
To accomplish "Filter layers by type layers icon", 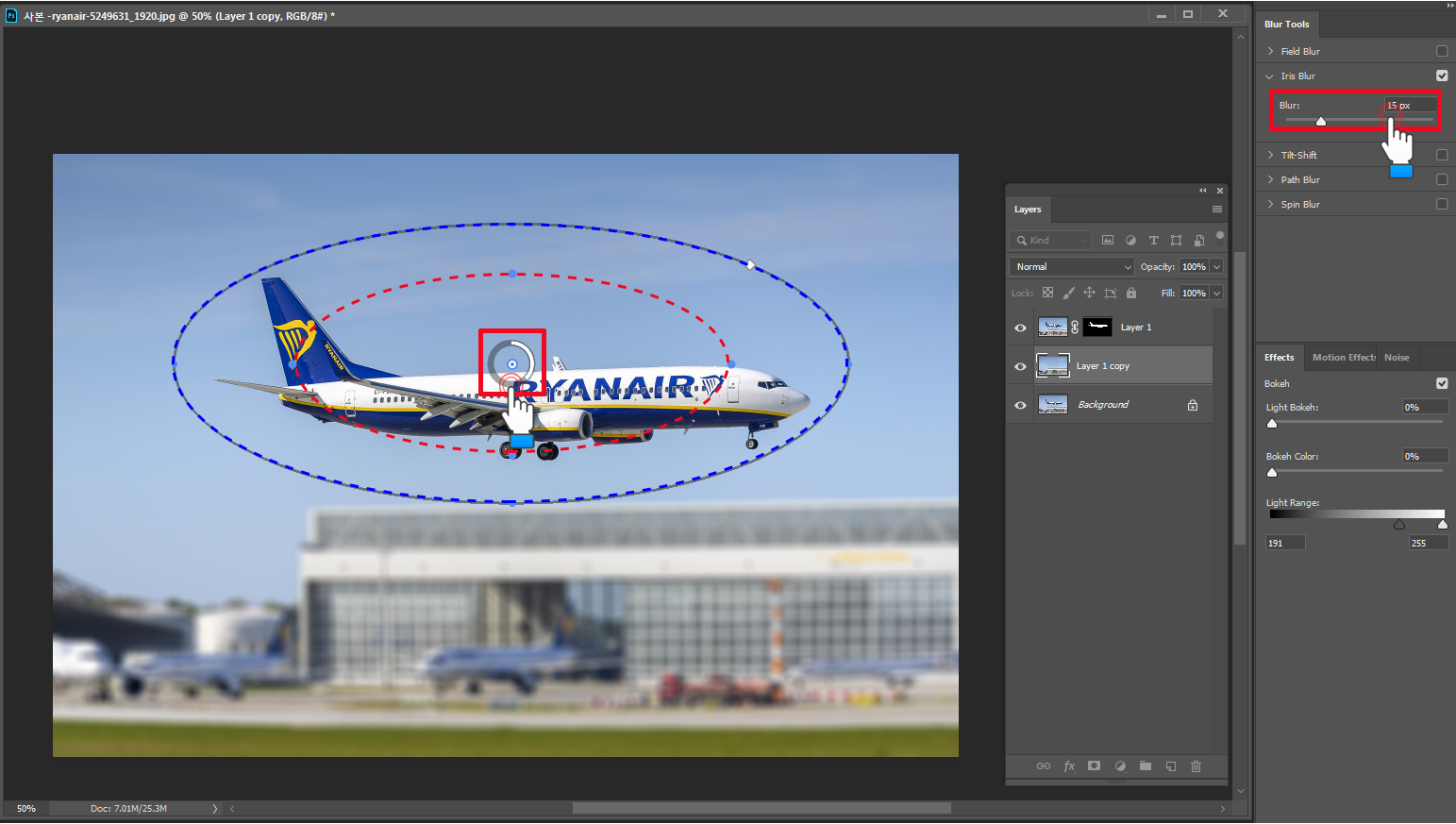I will tap(1153, 241).
